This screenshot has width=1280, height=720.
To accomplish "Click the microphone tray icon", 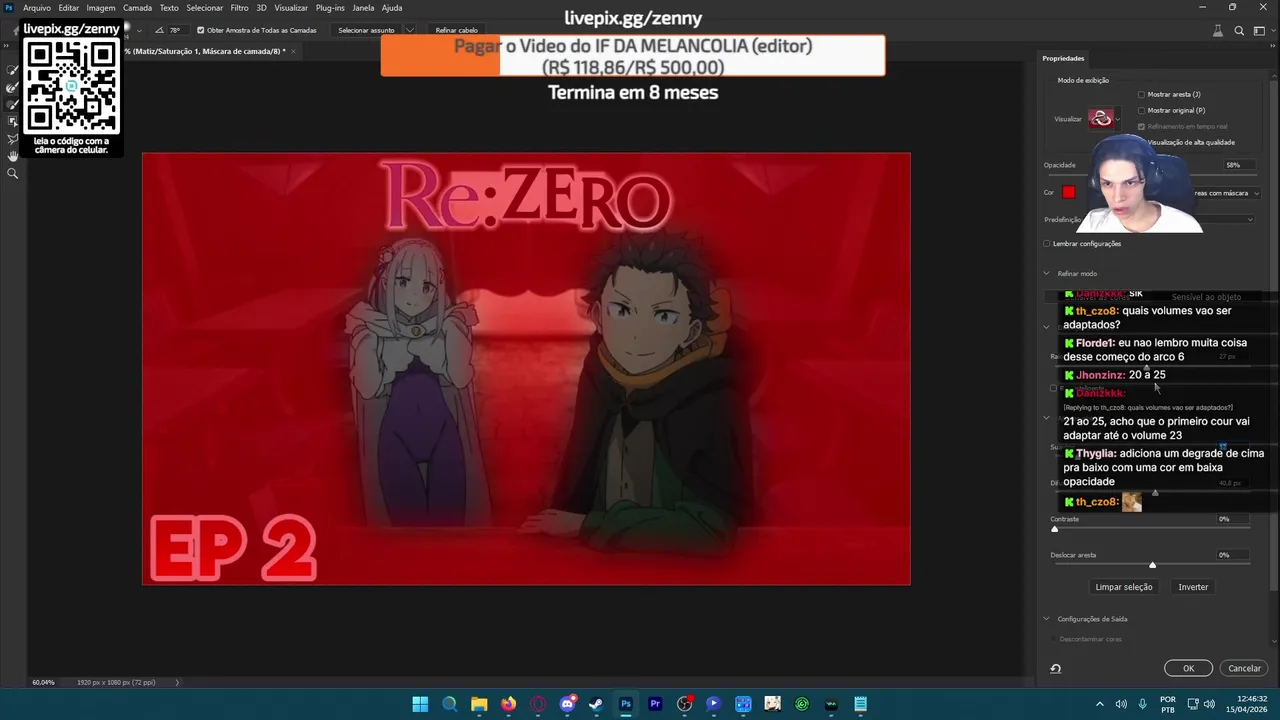I will [1143, 704].
